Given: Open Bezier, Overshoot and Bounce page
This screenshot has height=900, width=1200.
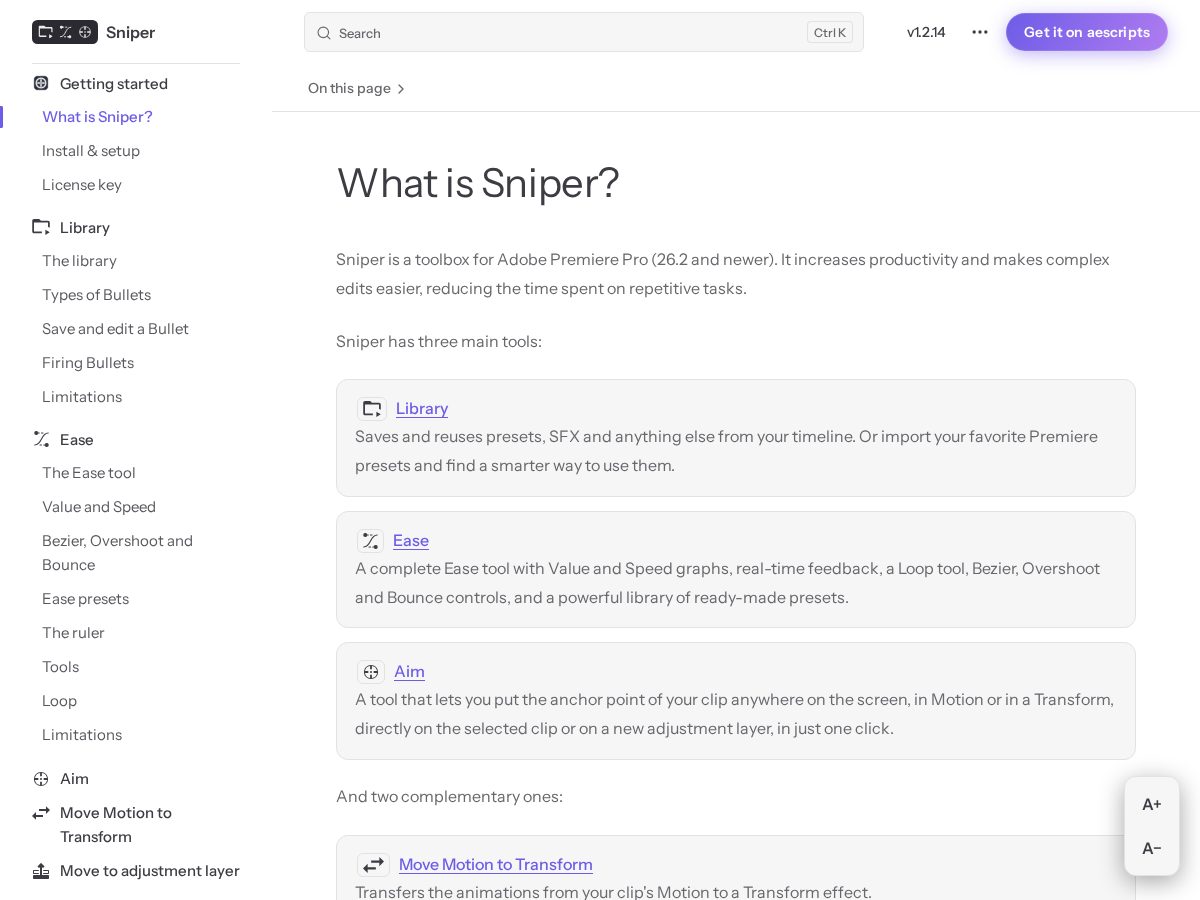Looking at the screenshot, I should point(117,552).
